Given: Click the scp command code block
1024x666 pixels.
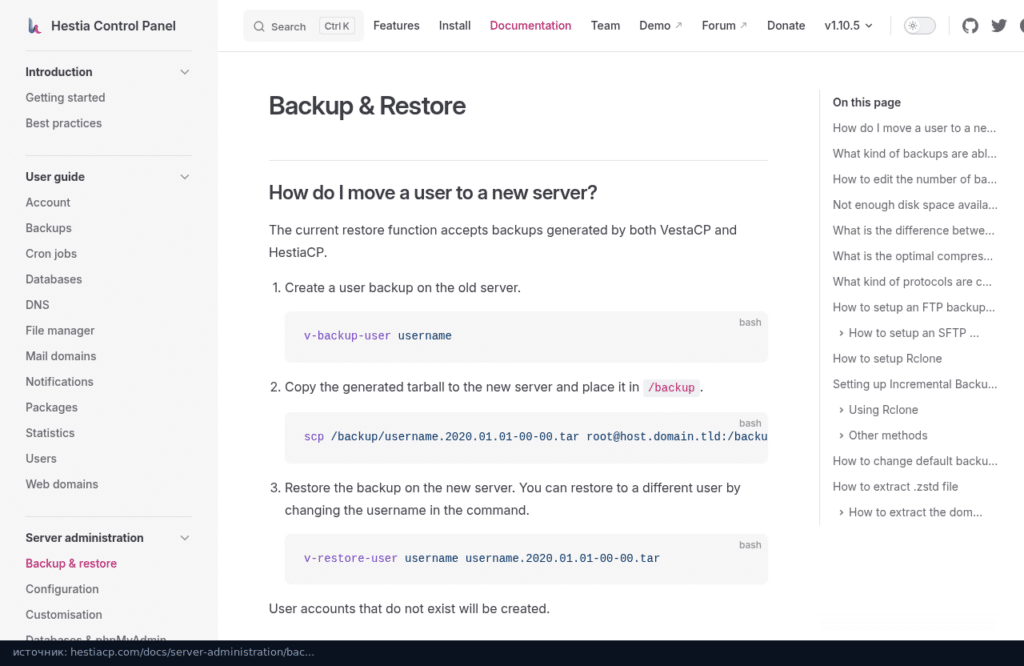Looking at the screenshot, I should pyautogui.click(x=526, y=437).
